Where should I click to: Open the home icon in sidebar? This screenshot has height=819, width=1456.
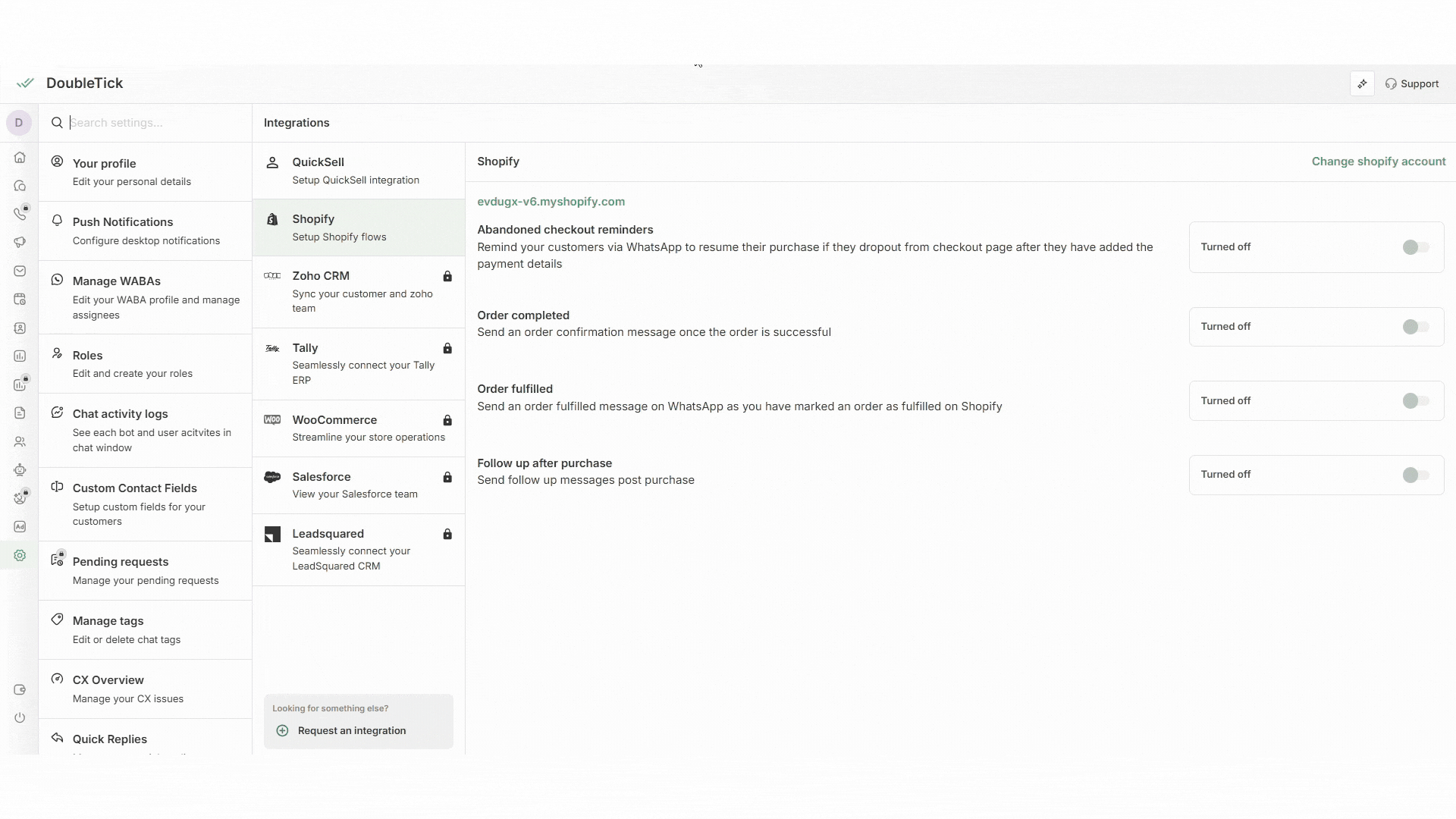click(x=20, y=158)
